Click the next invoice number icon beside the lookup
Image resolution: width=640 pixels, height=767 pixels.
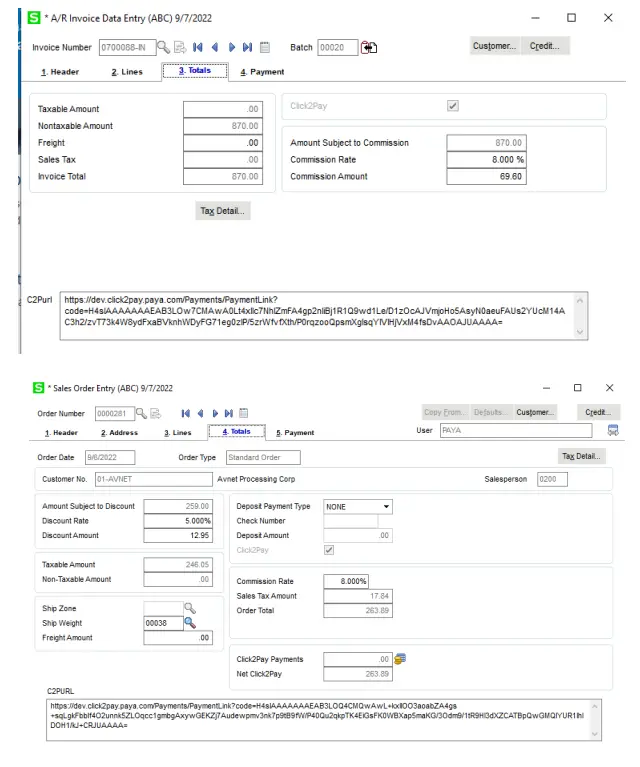click(180, 47)
